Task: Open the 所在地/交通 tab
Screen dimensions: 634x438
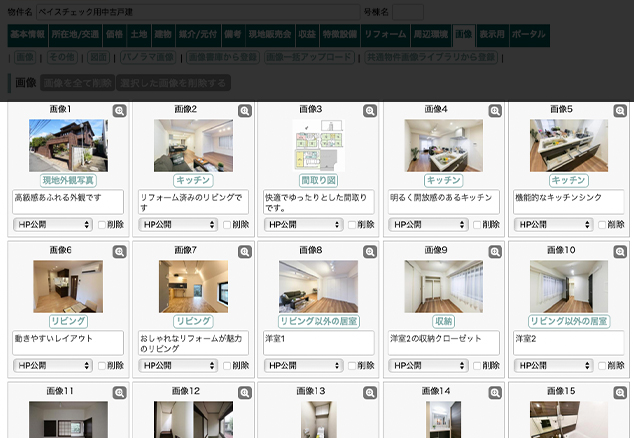Action: pyautogui.click(x=75, y=34)
